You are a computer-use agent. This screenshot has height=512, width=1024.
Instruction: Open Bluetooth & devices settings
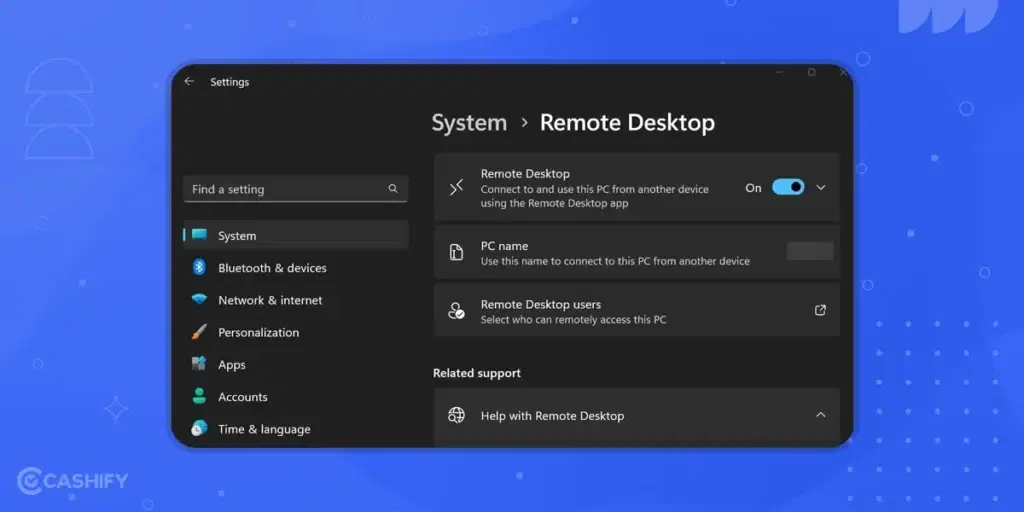point(296,267)
